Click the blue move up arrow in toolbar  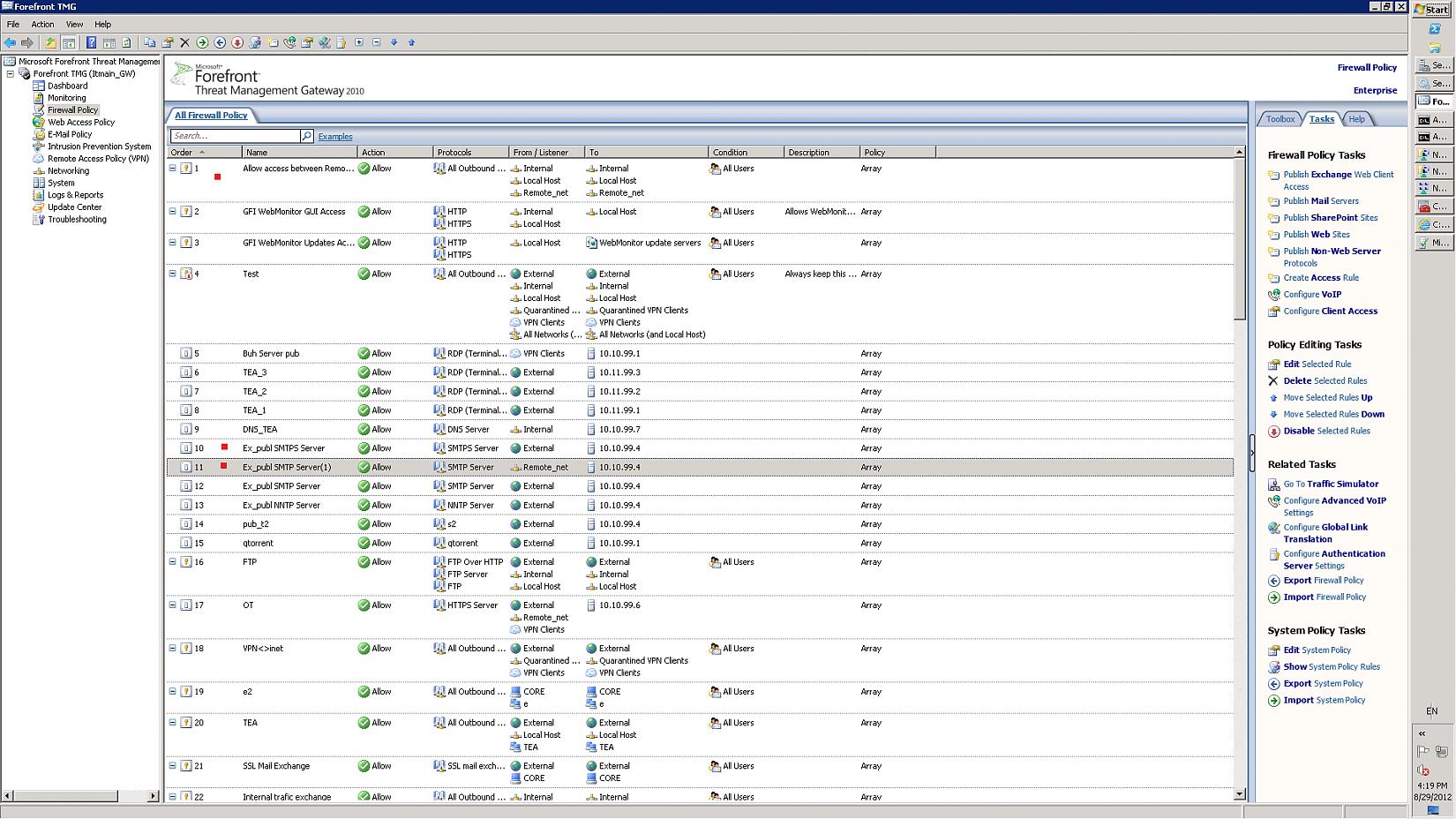click(x=411, y=42)
